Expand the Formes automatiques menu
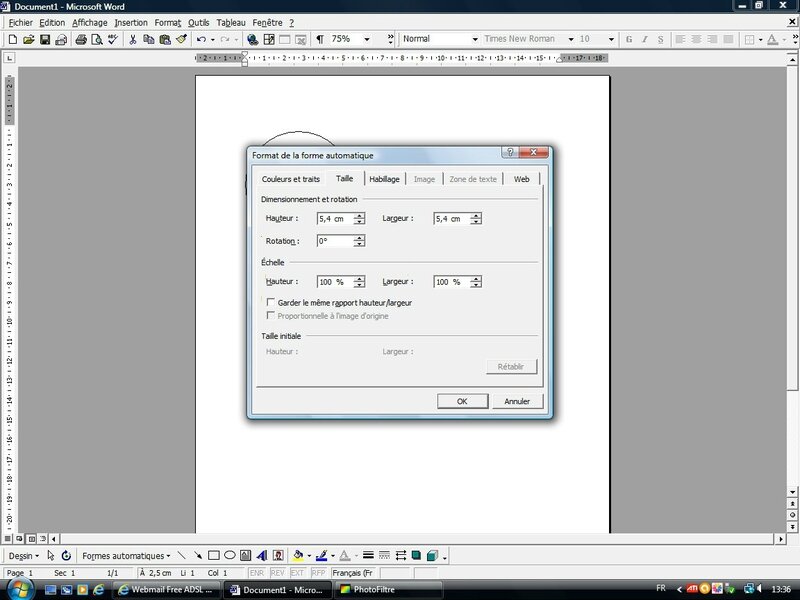The height and width of the screenshot is (600, 800). pos(126,555)
